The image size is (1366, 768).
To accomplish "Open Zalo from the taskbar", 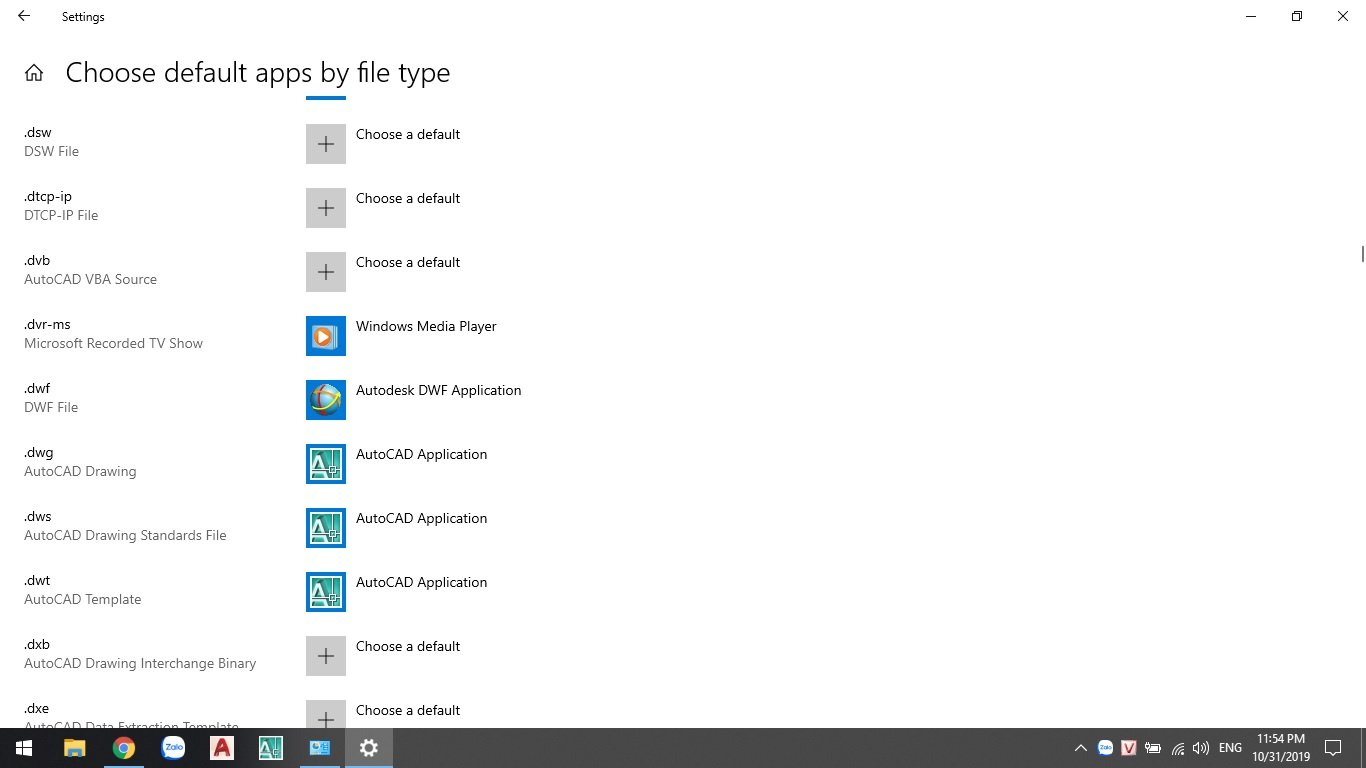I will click(x=173, y=748).
